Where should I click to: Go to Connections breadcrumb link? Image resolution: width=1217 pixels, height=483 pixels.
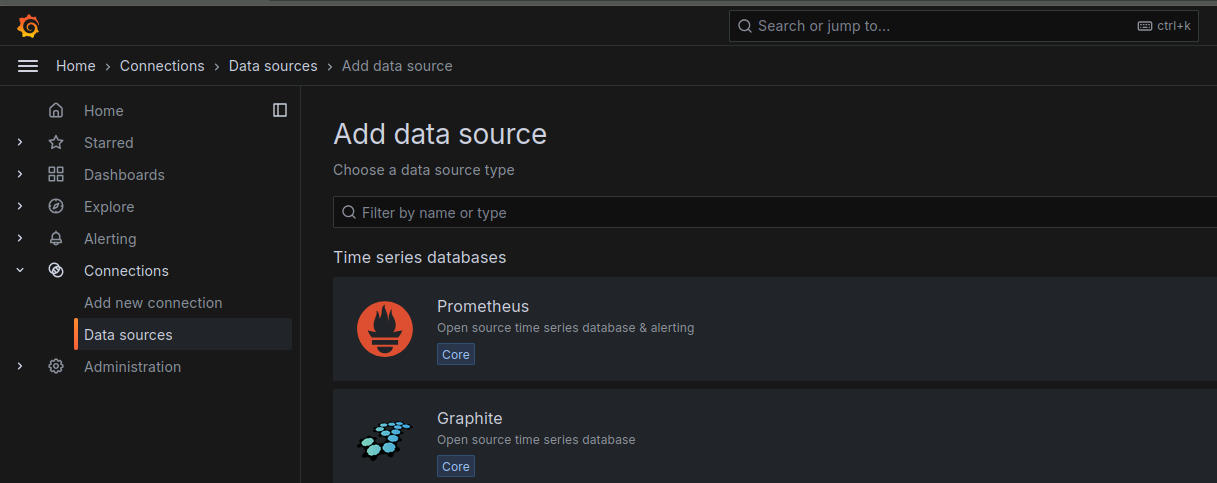pos(162,66)
